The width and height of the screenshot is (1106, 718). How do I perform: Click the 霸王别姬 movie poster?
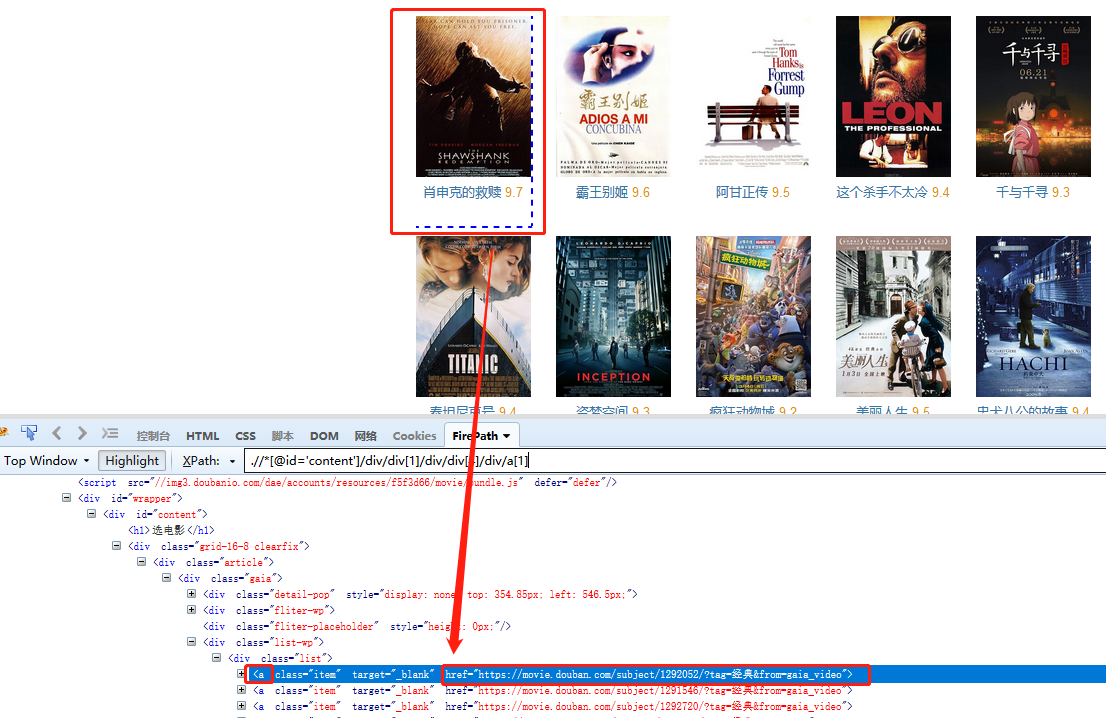click(613, 97)
